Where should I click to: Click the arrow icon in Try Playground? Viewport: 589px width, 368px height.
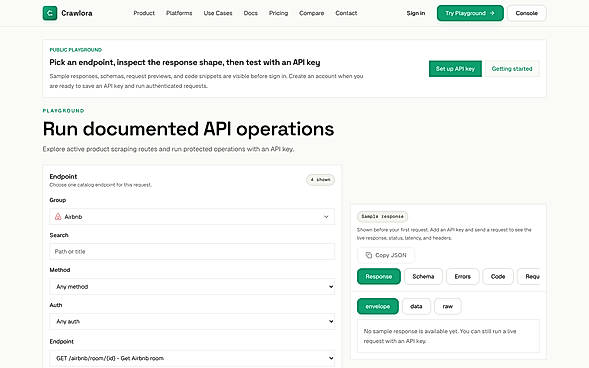[x=492, y=13]
